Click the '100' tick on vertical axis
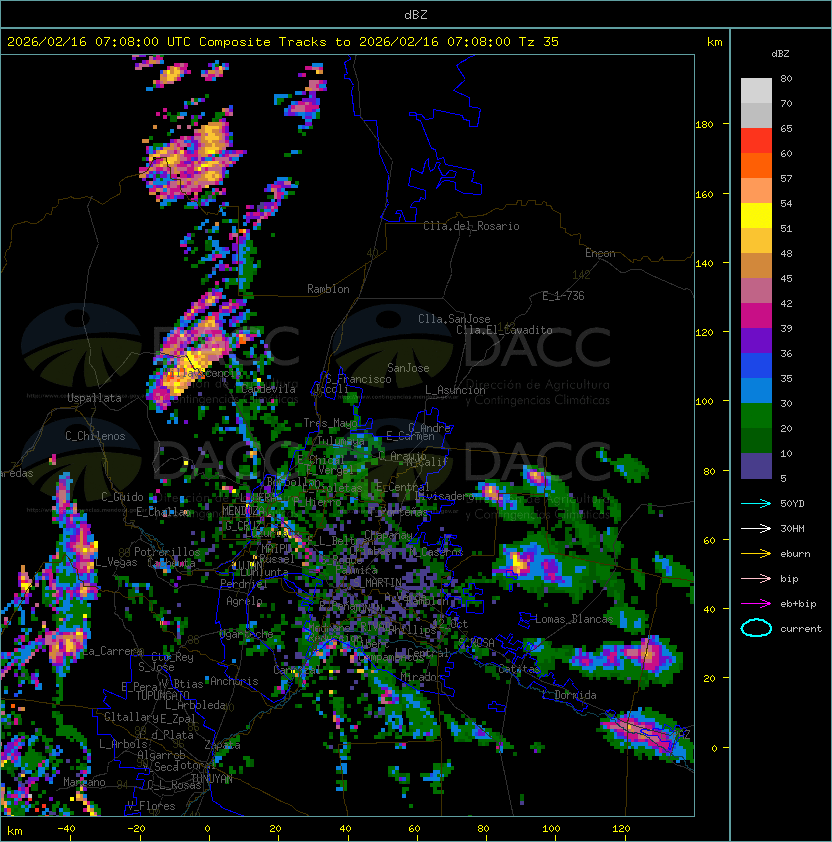 tap(704, 402)
